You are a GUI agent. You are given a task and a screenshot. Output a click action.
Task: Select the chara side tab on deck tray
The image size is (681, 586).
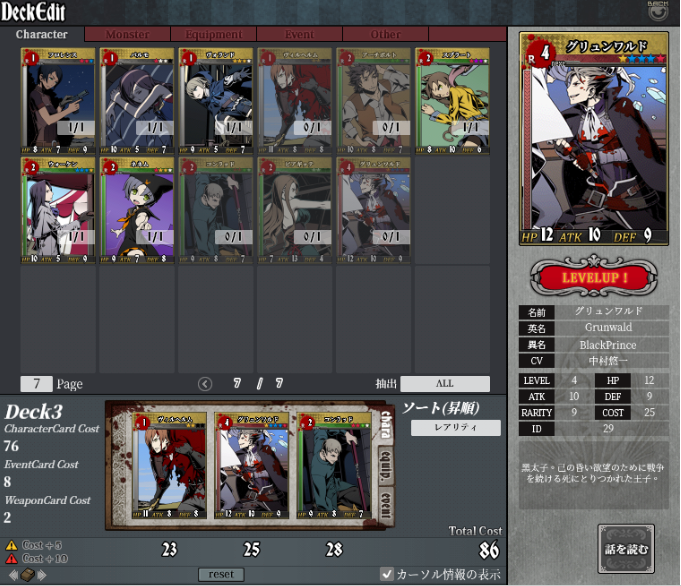click(387, 424)
